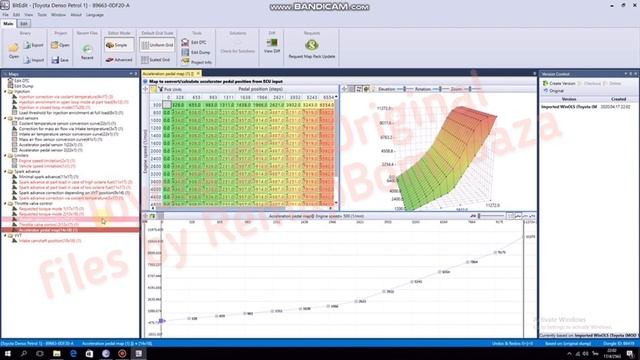Open the Tools menu
The image size is (640, 360).
pos(42,15)
